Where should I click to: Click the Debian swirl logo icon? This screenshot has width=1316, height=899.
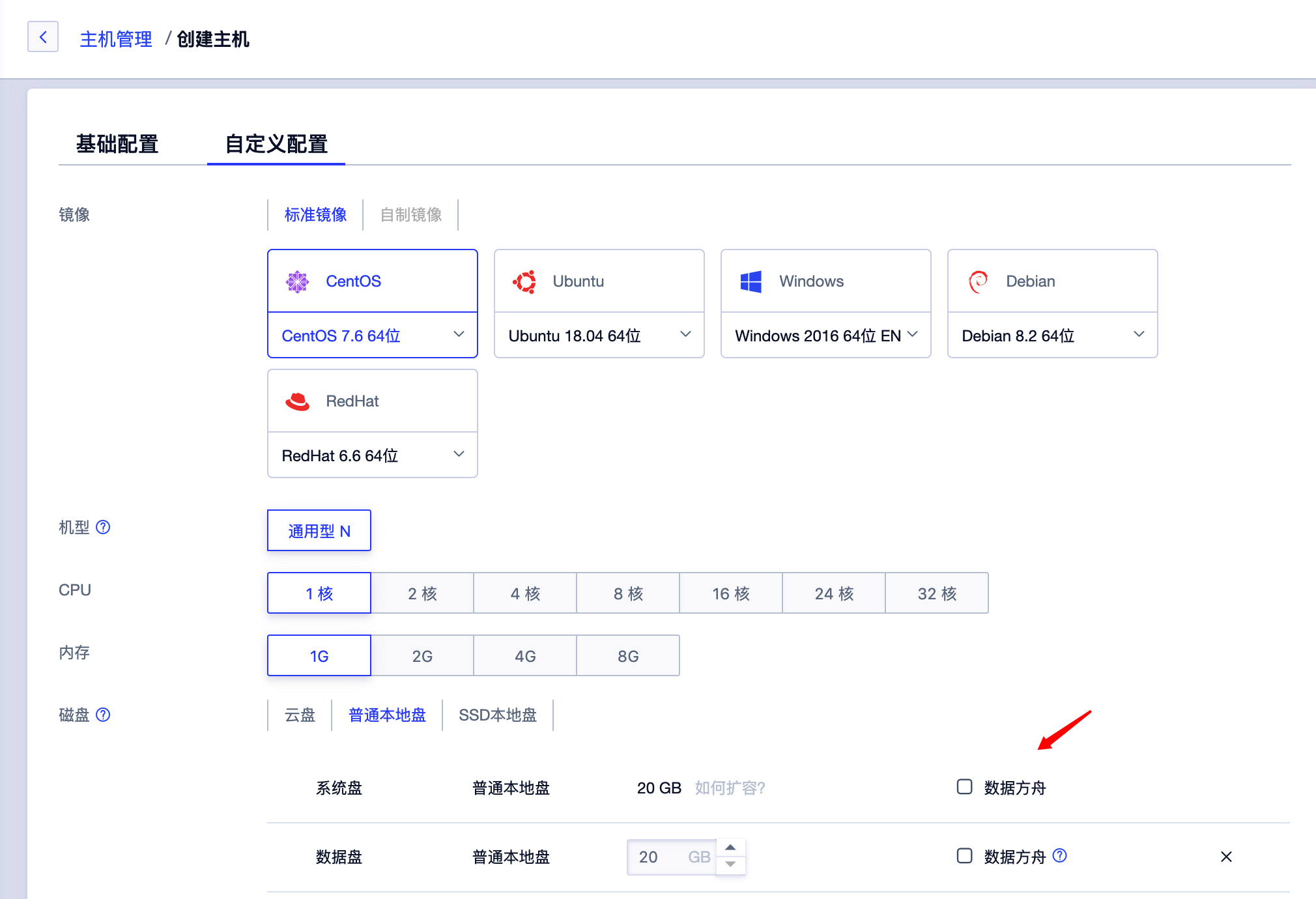click(x=978, y=281)
